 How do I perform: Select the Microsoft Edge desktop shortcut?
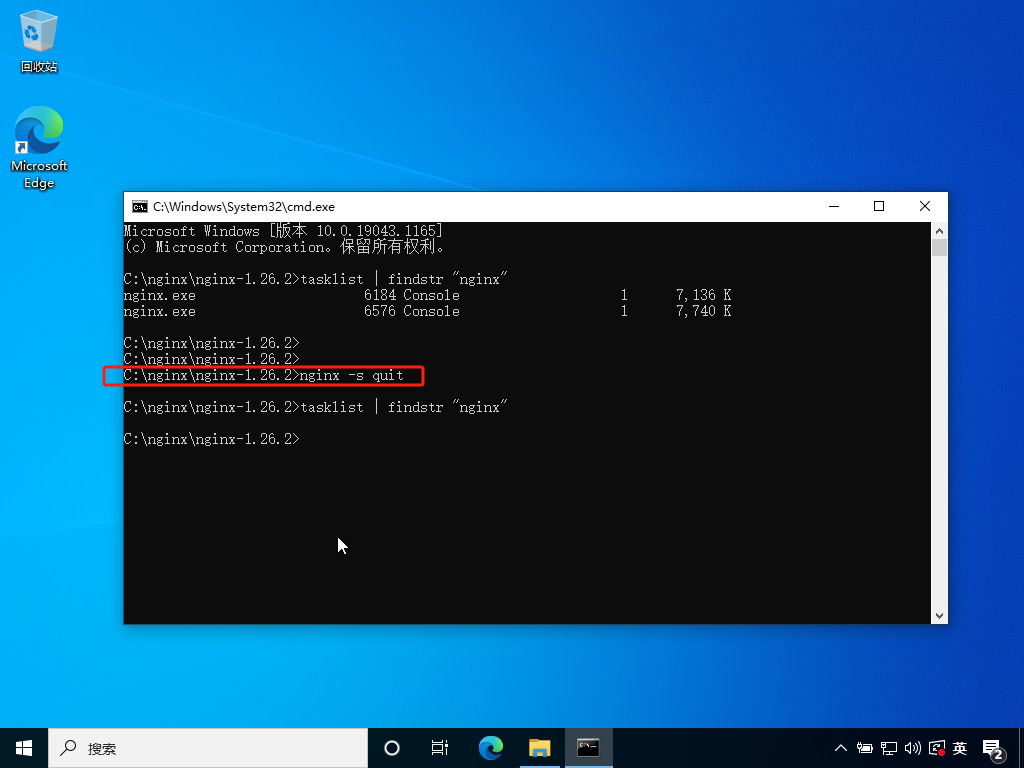(x=39, y=148)
